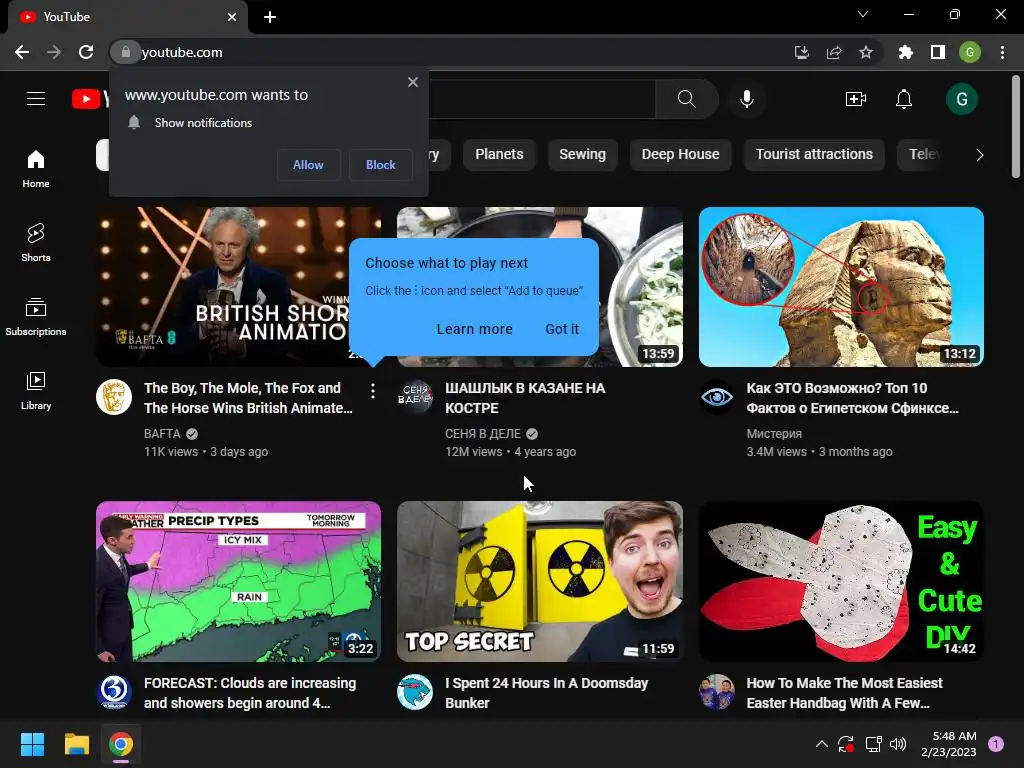
Task: Start voice search with microphone icon
Action: 746,99
